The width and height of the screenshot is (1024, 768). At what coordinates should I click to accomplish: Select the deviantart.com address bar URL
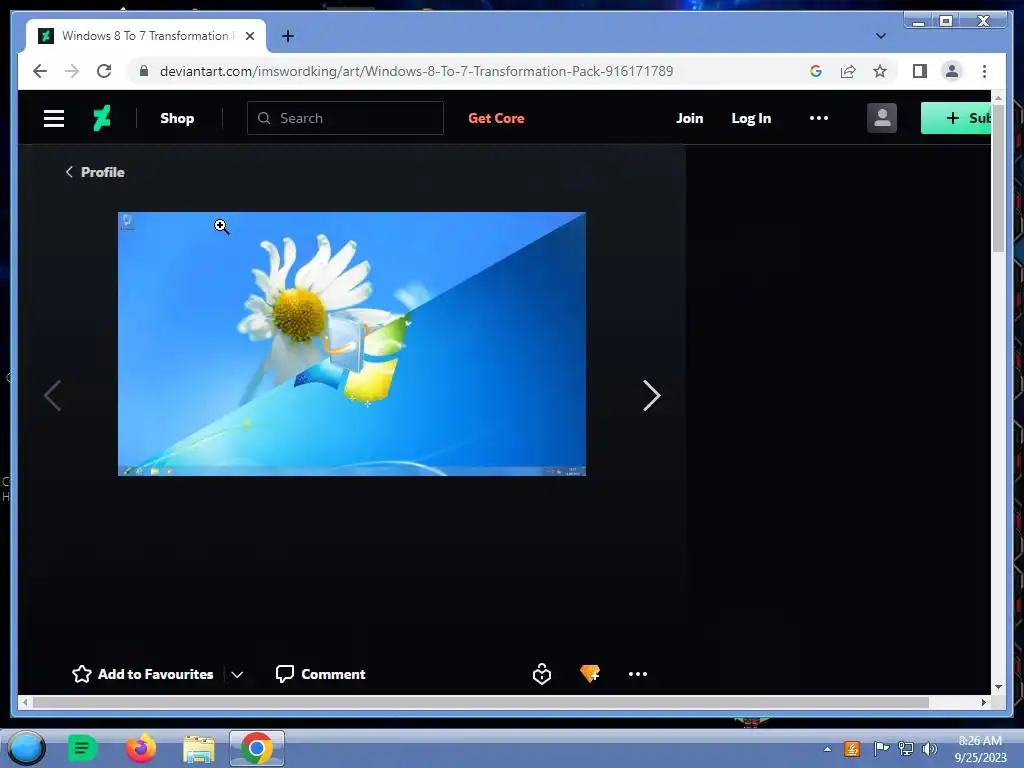(417, 71)
